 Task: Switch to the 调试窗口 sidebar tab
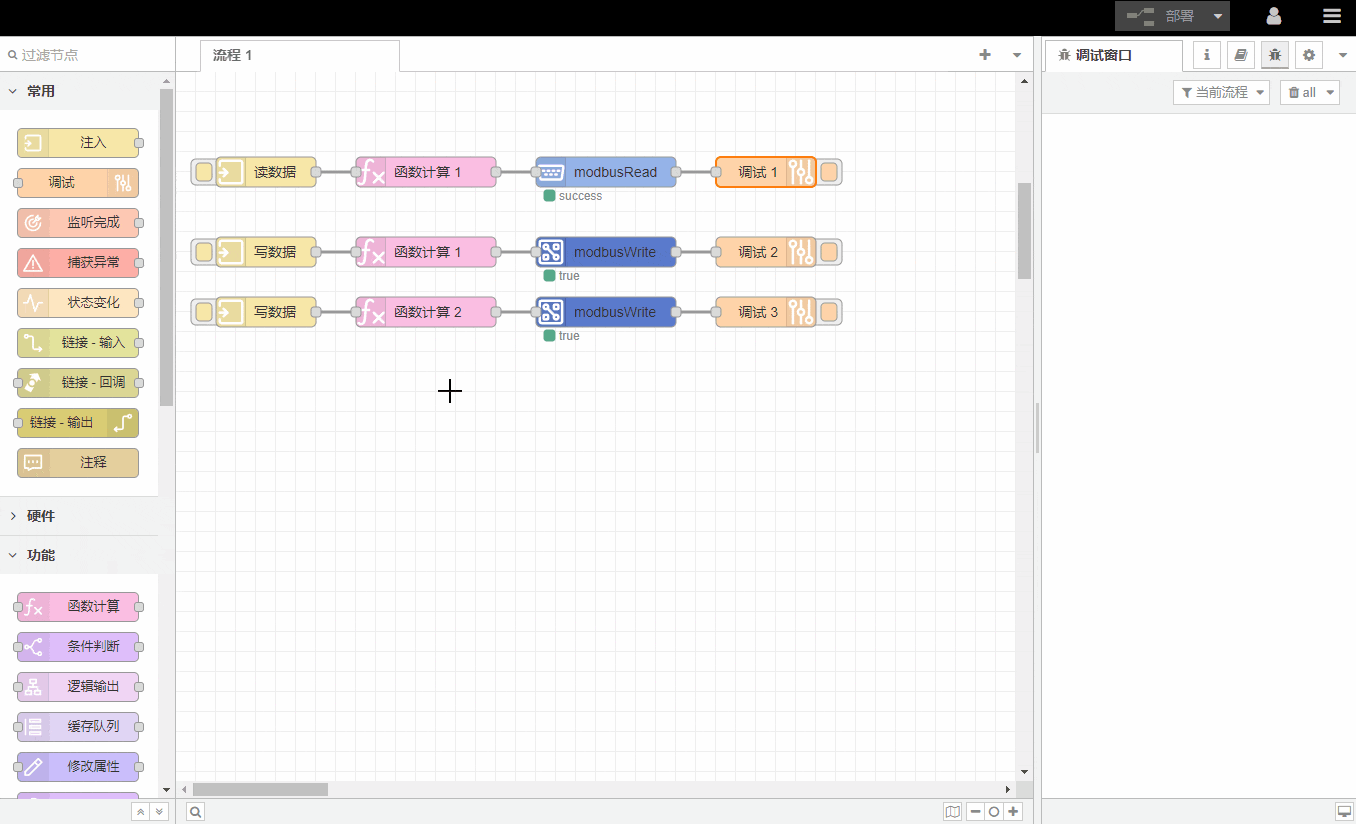[x=1103, y=55]
